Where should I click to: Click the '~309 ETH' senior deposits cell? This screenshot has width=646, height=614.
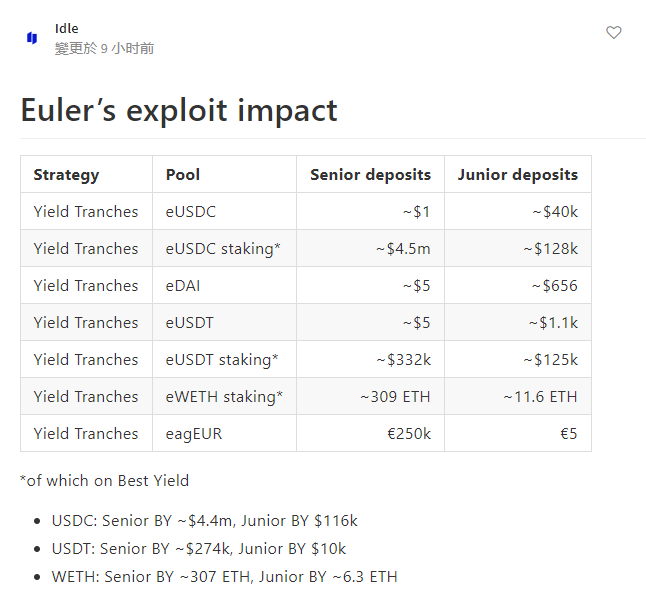(394, 397)
